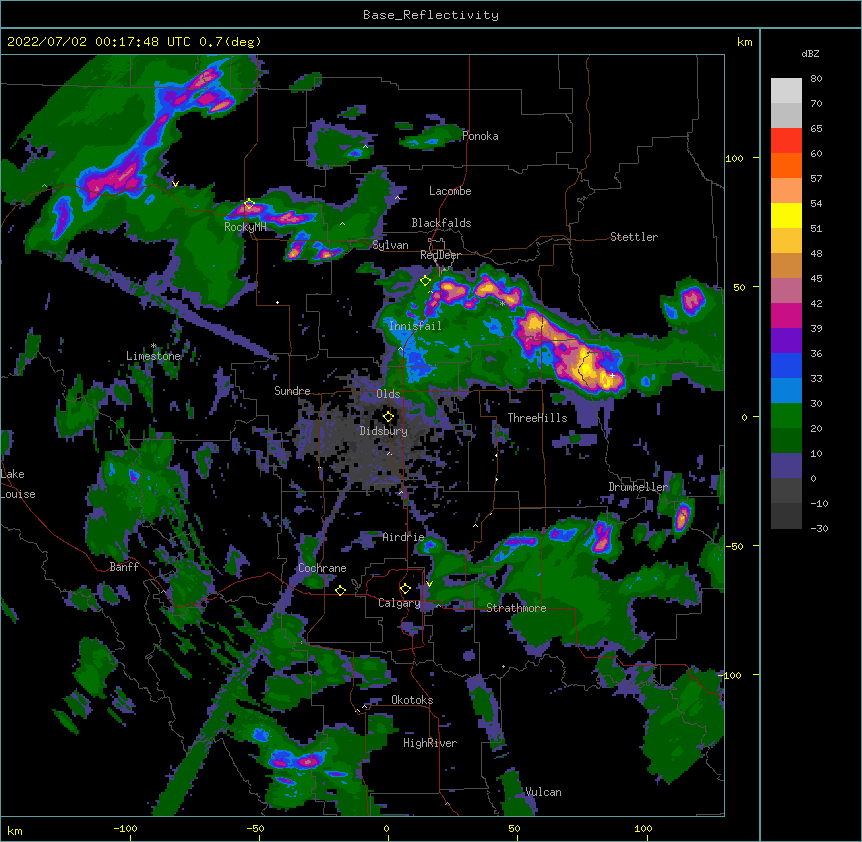Click the km unit label at the bottom left

[15, 831]
